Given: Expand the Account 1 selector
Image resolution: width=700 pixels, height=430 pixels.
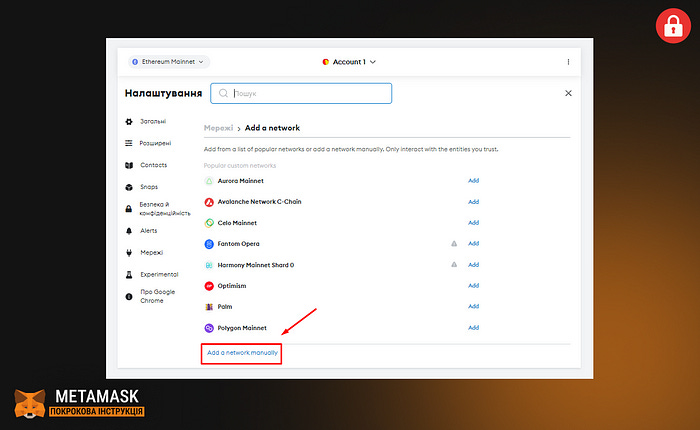Looking at the screenshot, I should [x=349, y=62].
